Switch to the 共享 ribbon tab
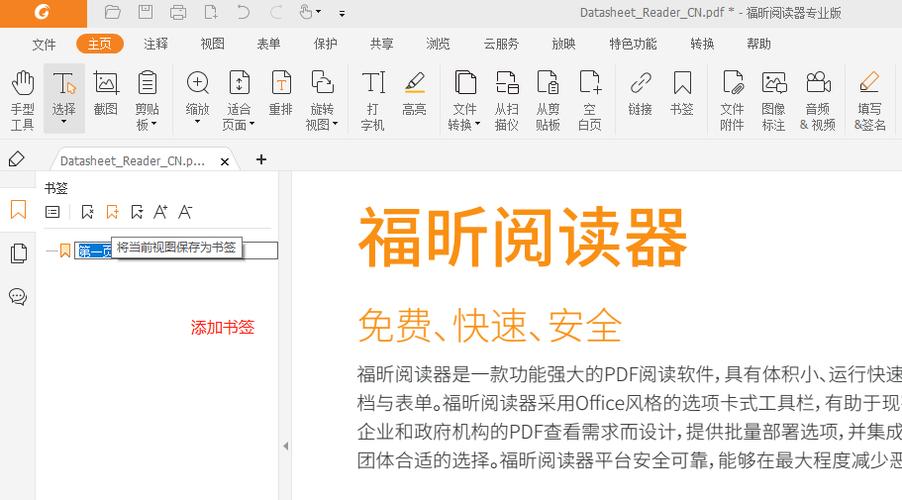Viewport: 902px width, 500px height. click(x=381, y=44)
